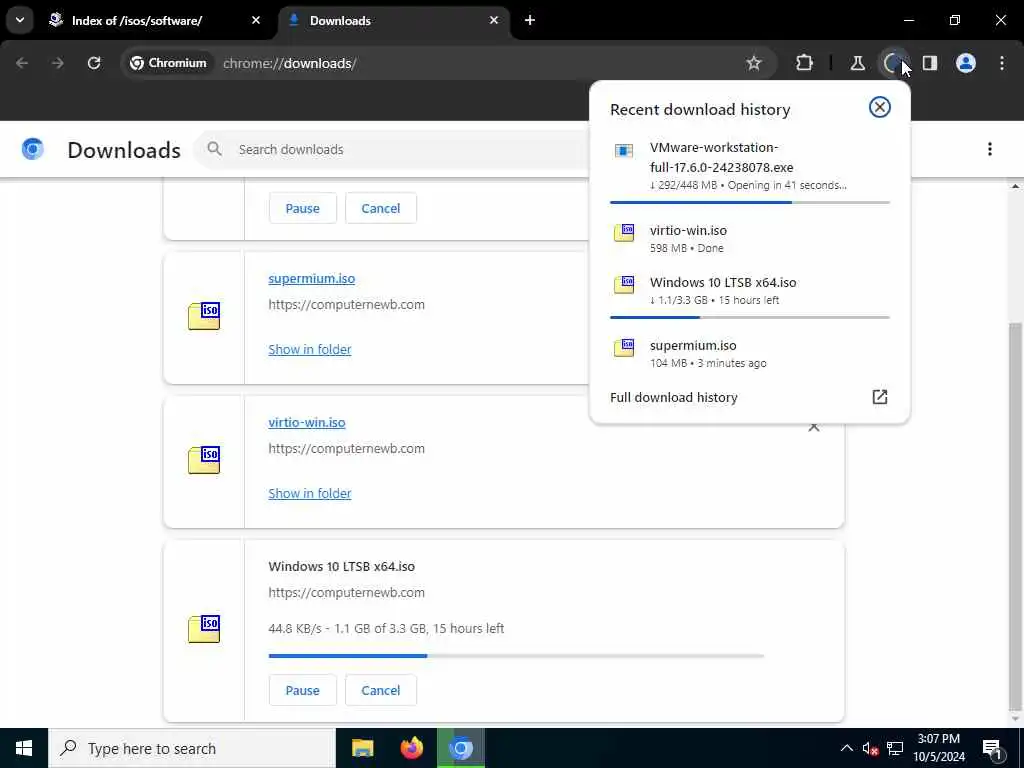Click virtio-win.iso iso icon in popup

[624, 232]
